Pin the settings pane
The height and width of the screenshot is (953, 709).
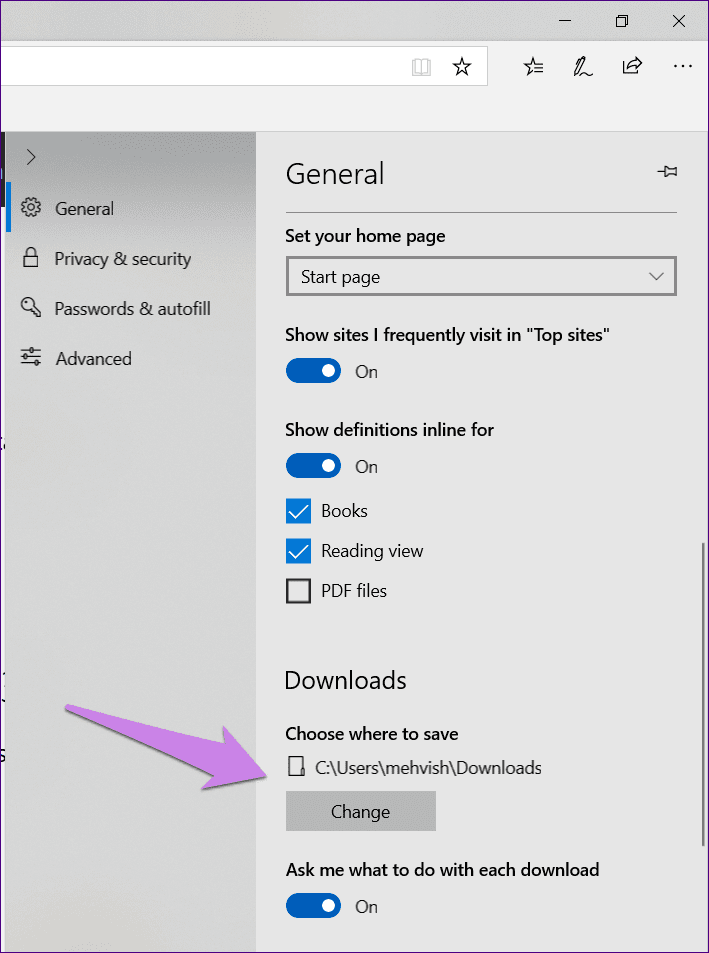(x=668, y=172)
